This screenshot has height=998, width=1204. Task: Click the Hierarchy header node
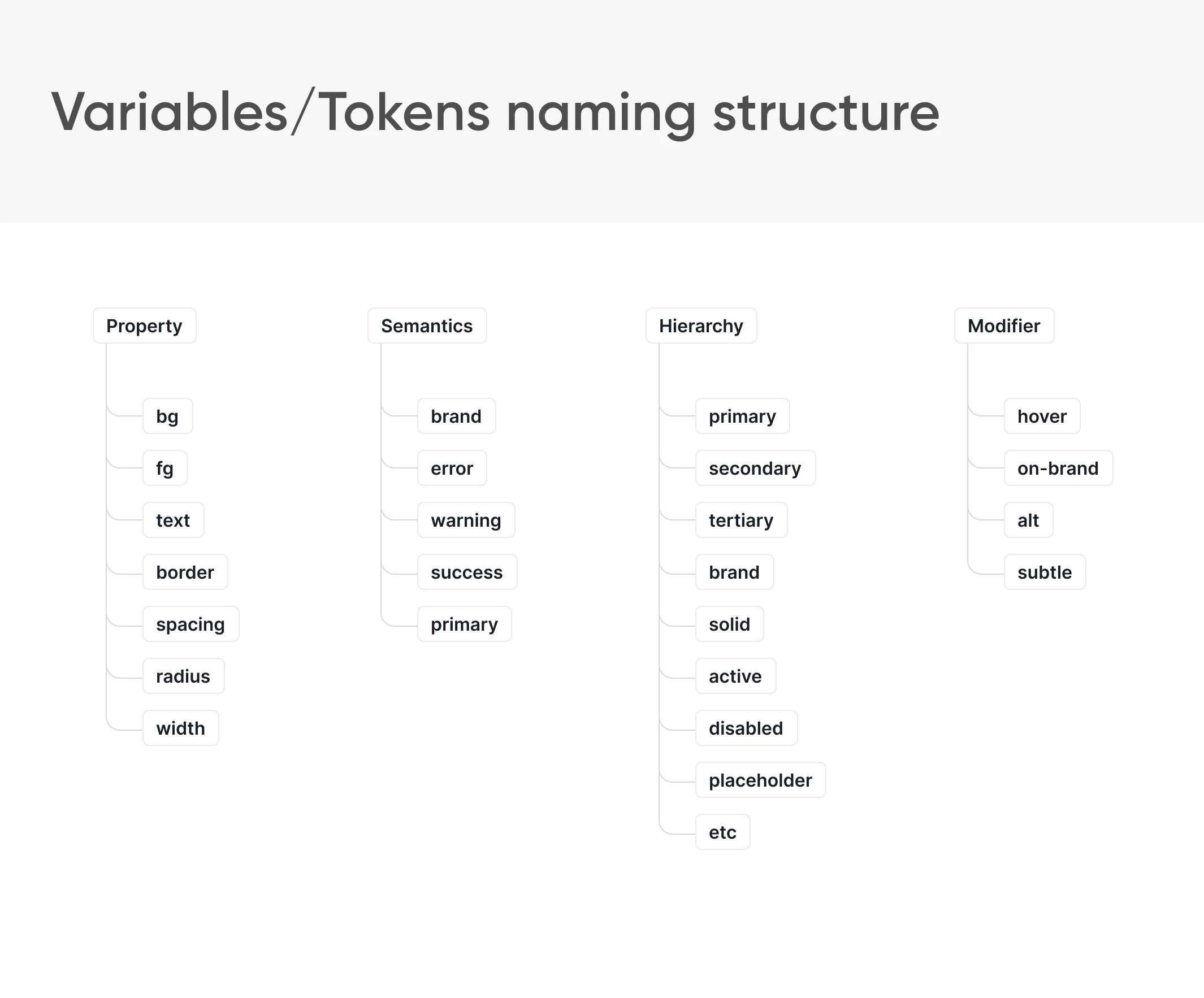[x=700, y=326]
